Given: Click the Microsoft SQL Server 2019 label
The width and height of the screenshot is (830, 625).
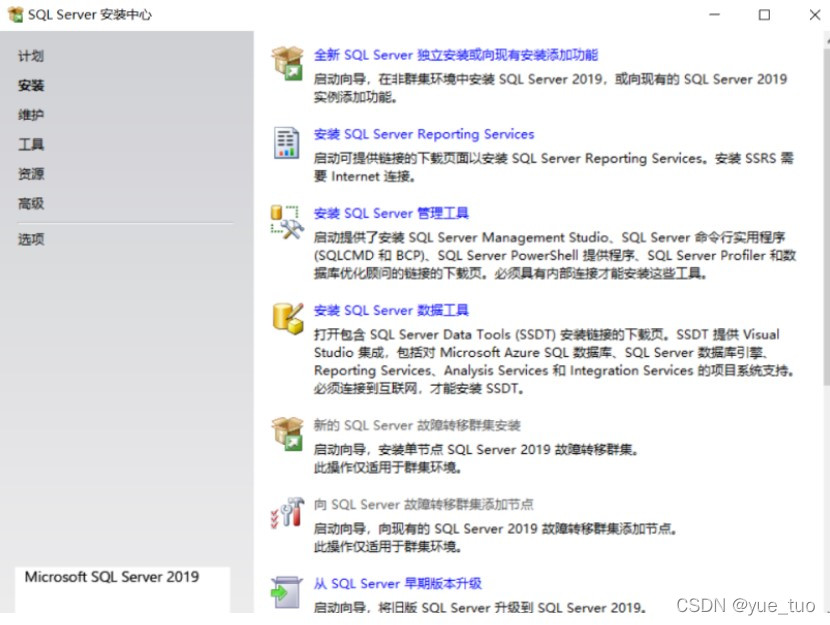Looking at the screenshot, I should coord(112,577).
